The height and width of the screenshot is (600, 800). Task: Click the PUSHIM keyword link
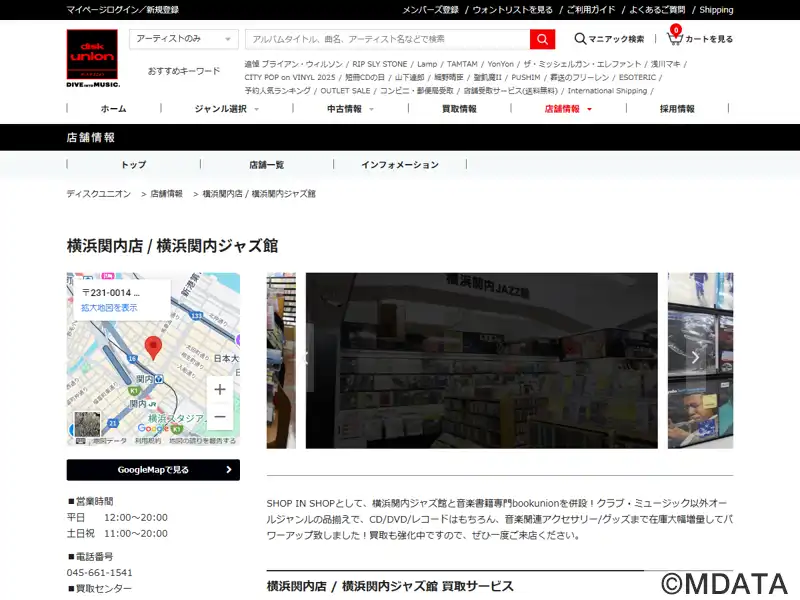click(526, 77)
